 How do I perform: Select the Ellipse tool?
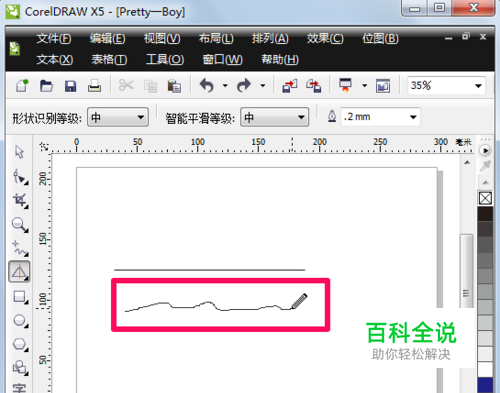20,321
